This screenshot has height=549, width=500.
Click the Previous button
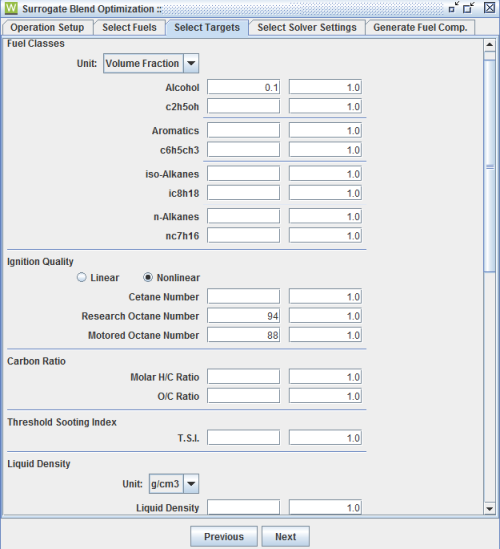click(224, 536)
